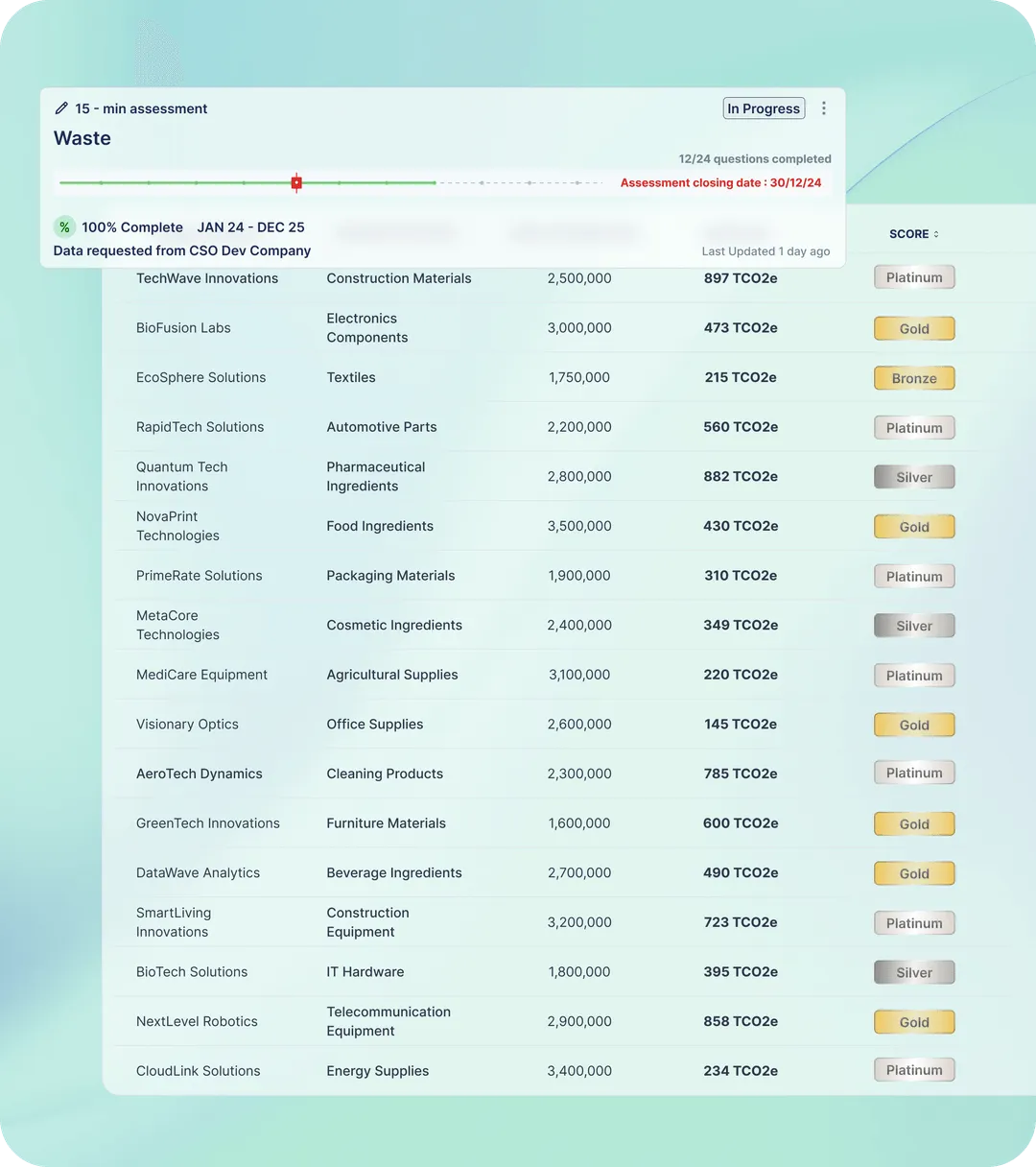This screenshot has height=1167, width=1036.
Task: Select the Gold badge for BioFusion Labs
Action: [x=913, y=328]
